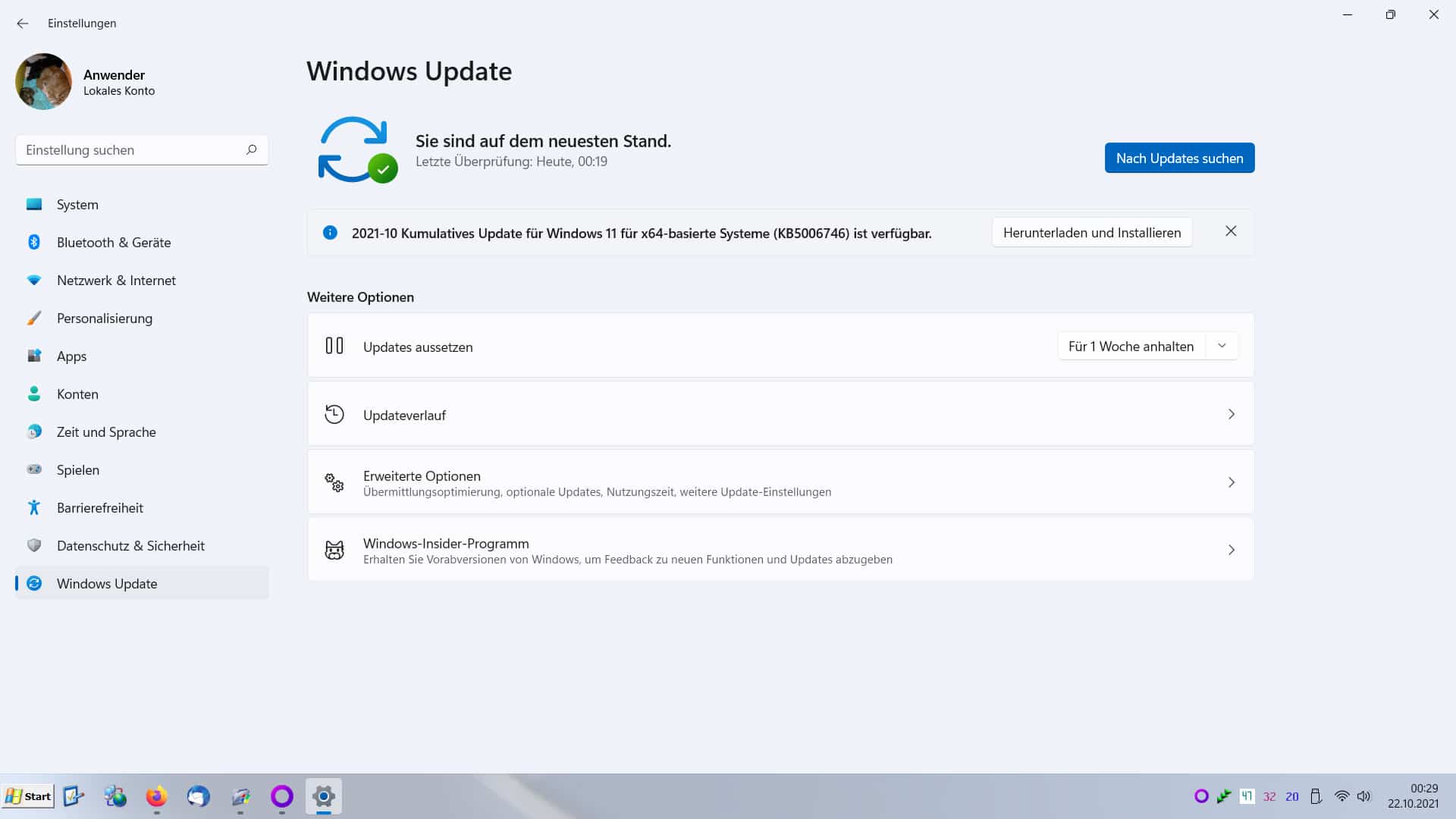The image size is (1456, 819).
Task: Open Thunderbird mail from taskbar
Action: (x=199, y=796)
